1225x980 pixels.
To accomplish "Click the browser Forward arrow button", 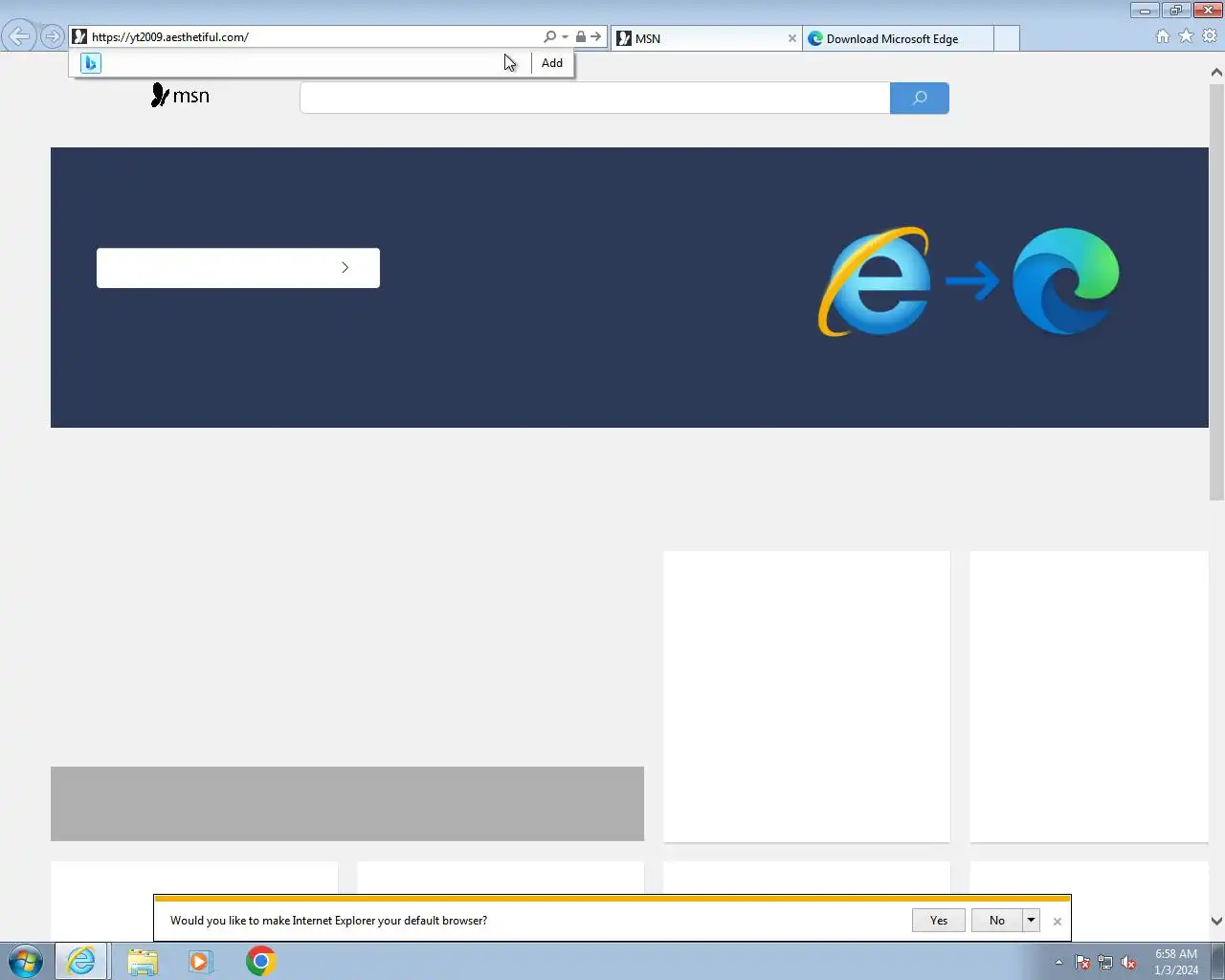I will pyautogui.click(x=53, y=37).
